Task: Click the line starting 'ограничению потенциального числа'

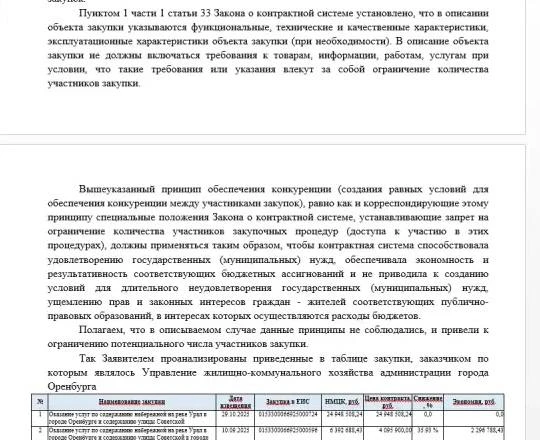Action: click(178, 344)
